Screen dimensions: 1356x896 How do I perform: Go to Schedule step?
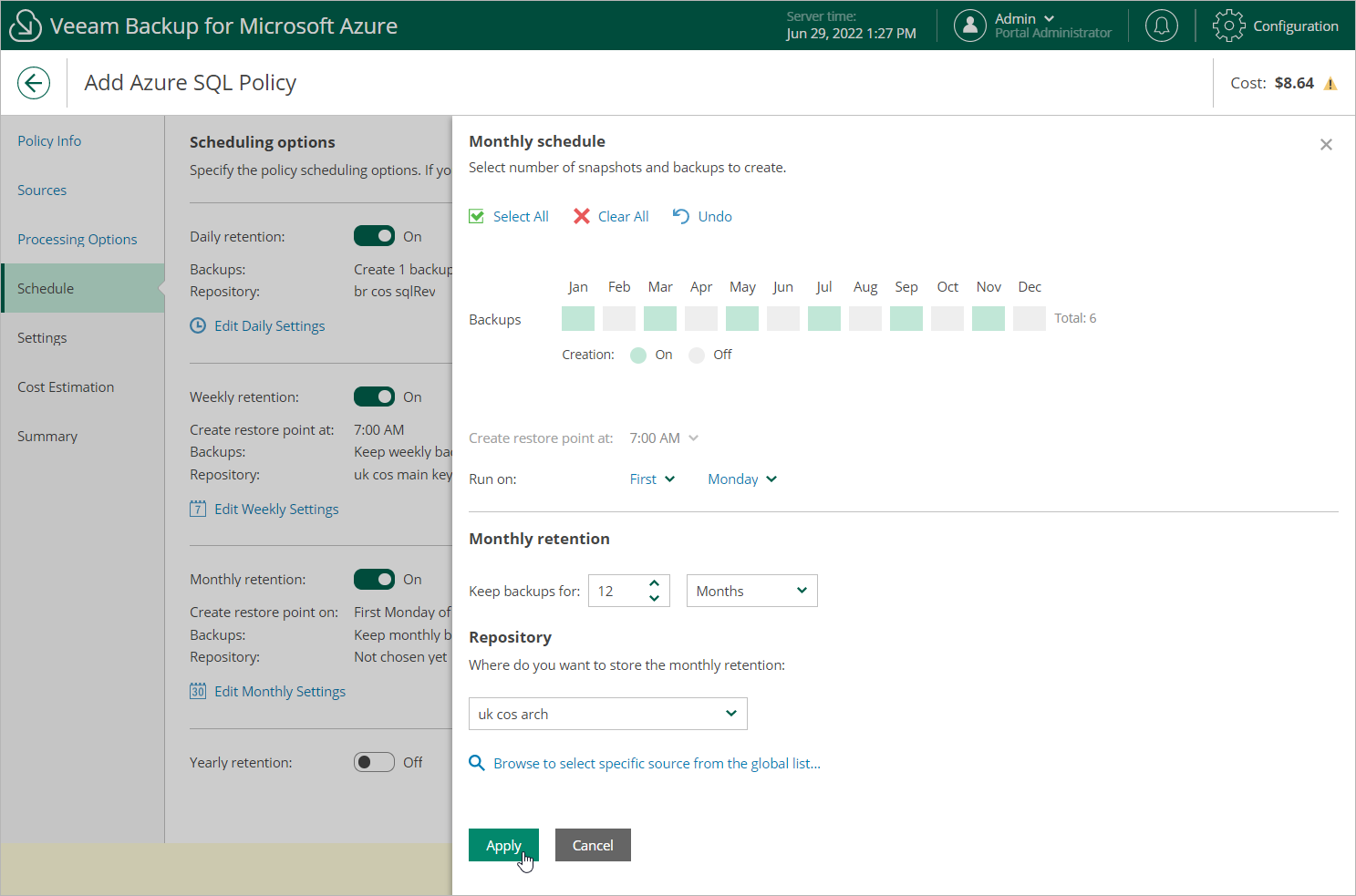[x=83, y=288]
